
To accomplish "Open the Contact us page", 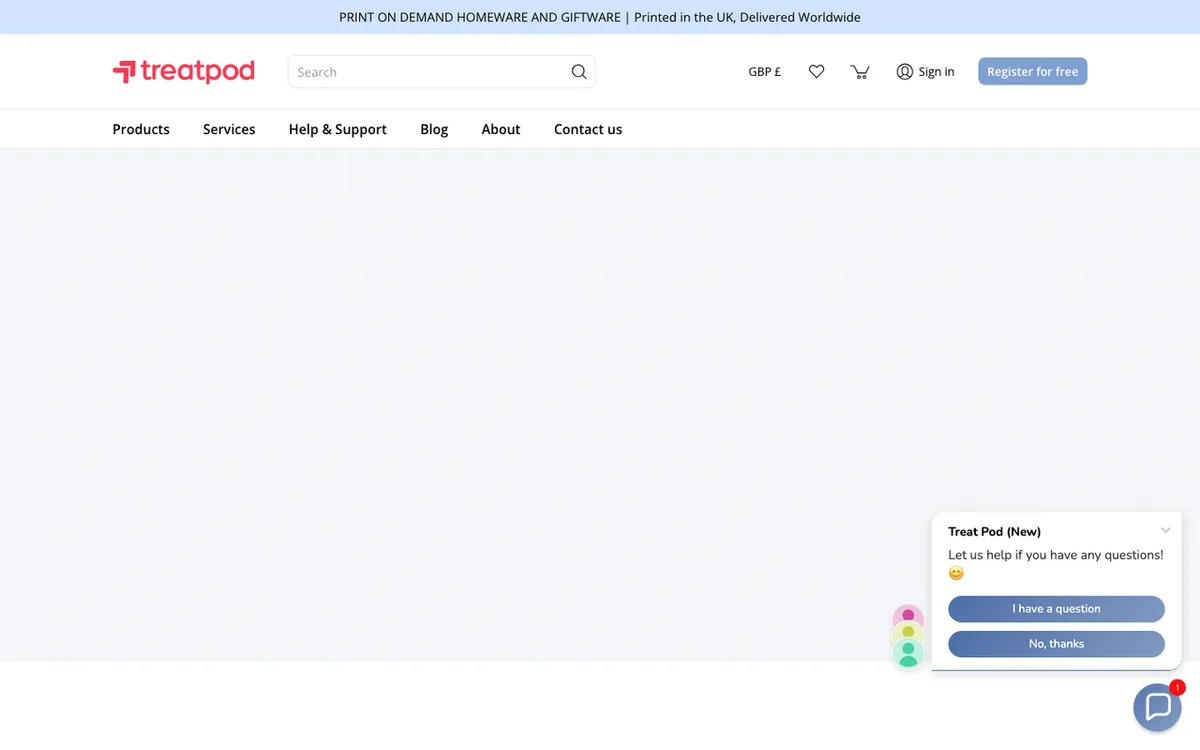I will pyautogui.click(x=588, y=129).
